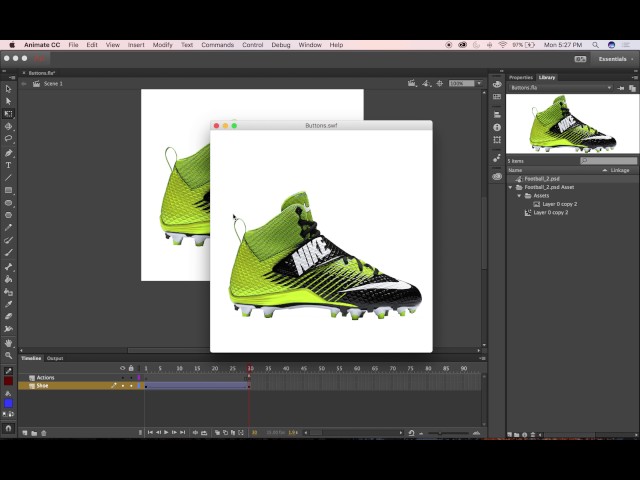Open the Timeline panel options menu
This screenshot has width=640, height=480.
click(x=482, y=358)
